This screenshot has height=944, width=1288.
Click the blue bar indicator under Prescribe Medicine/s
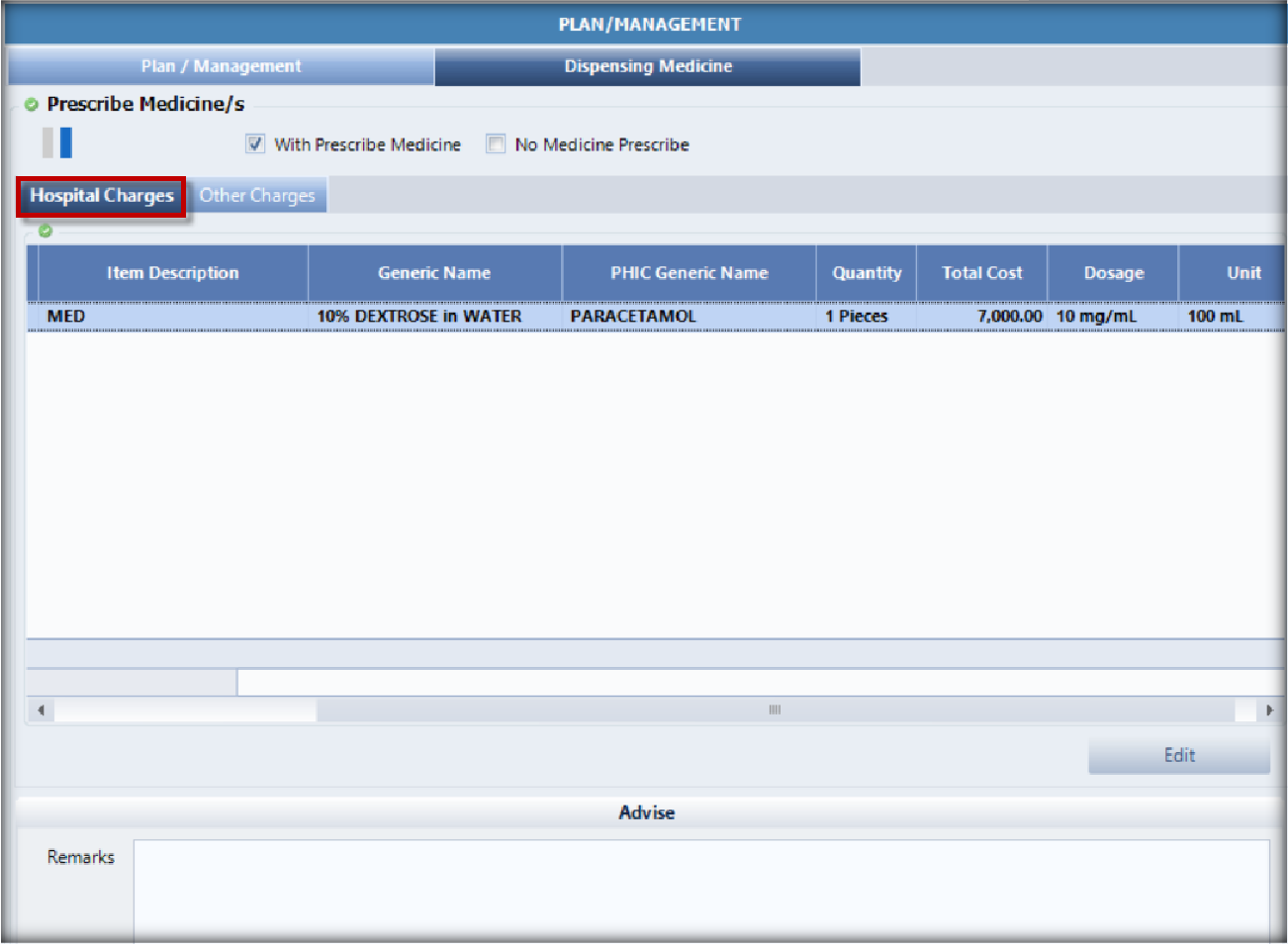click(x=66, y=142)
